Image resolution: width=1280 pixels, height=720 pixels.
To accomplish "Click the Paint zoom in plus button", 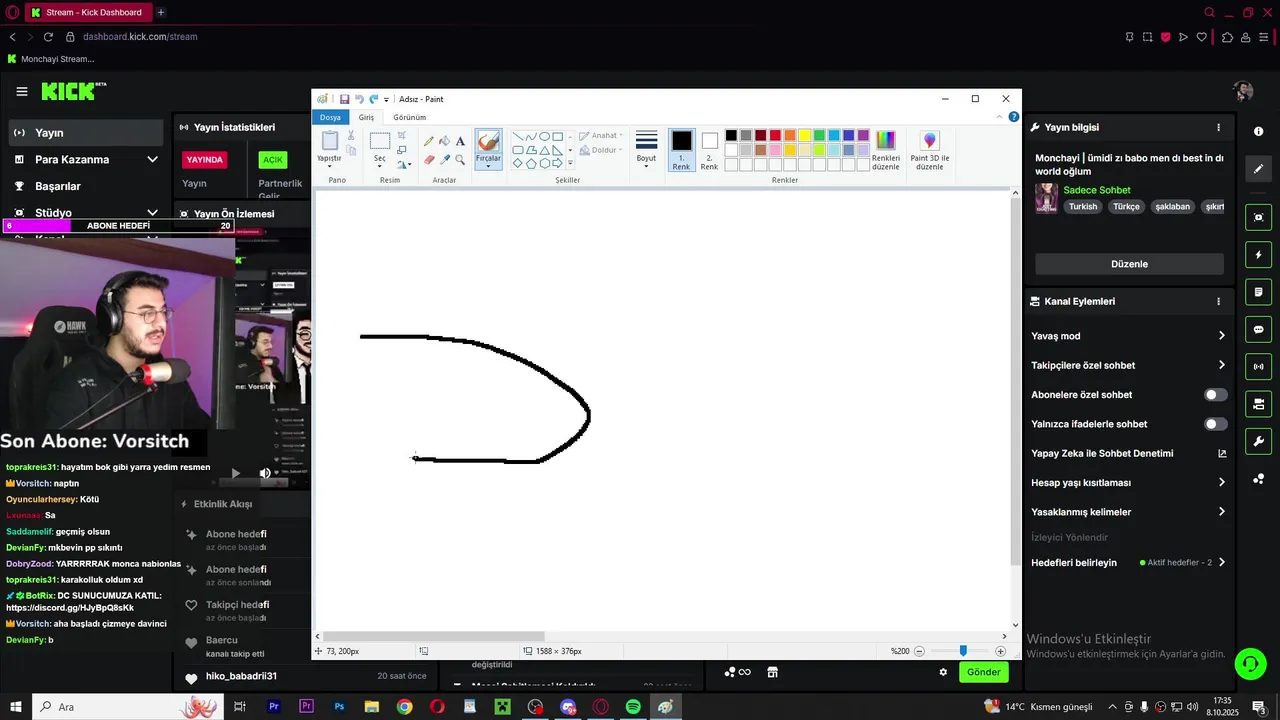I will 1000,651.
